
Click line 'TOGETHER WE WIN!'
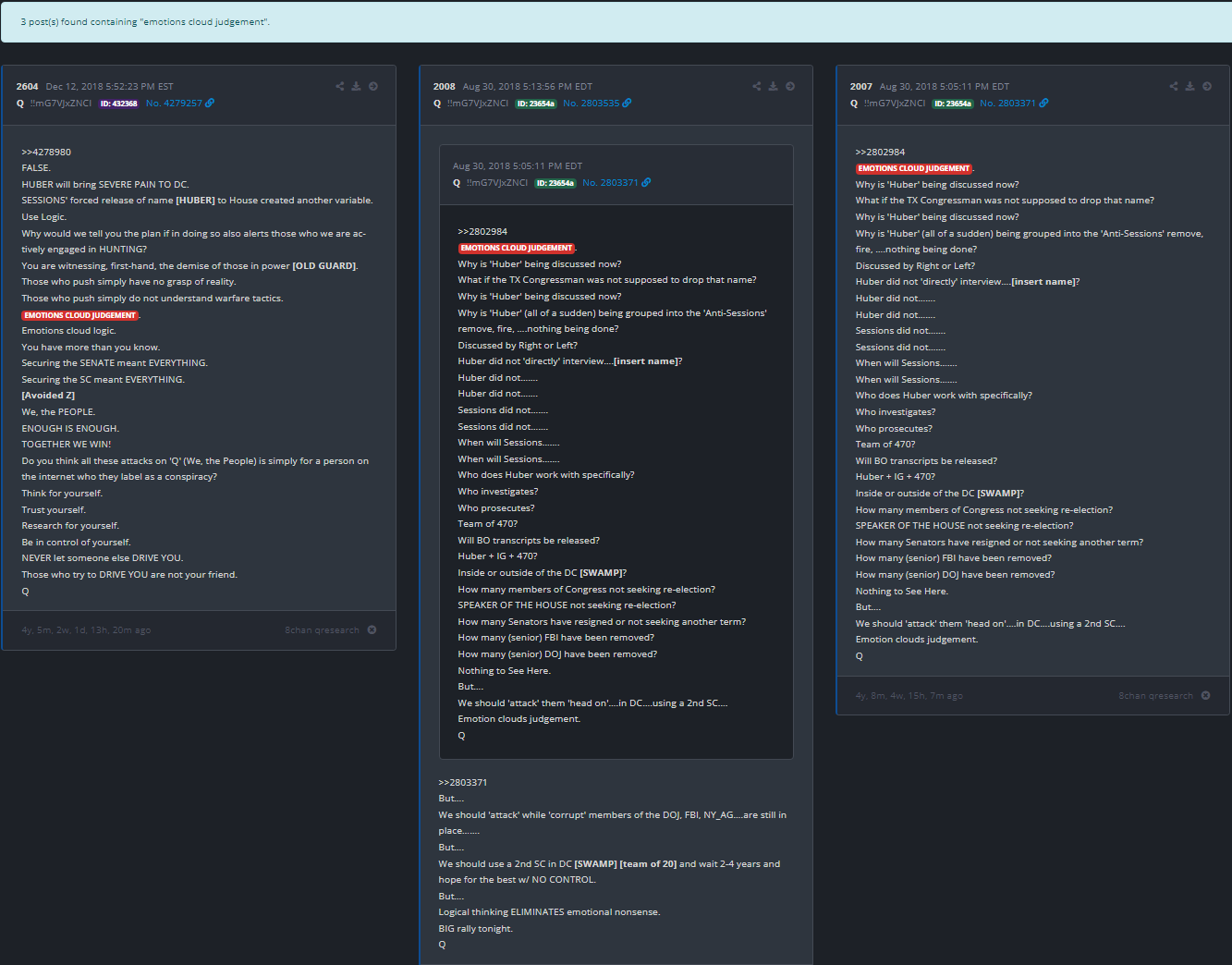pos(67,444)
